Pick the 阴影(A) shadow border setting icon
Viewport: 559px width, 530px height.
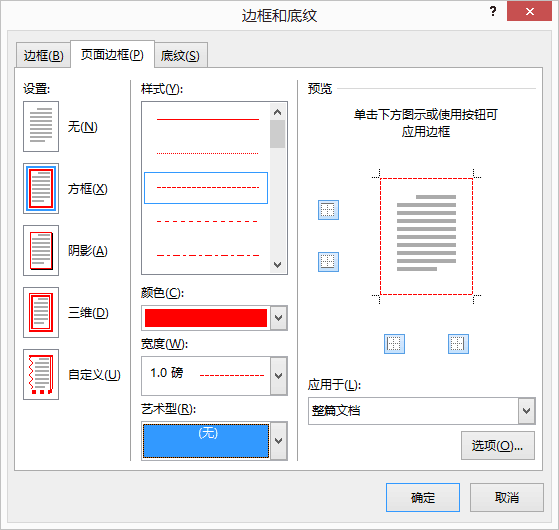point(41,251)
